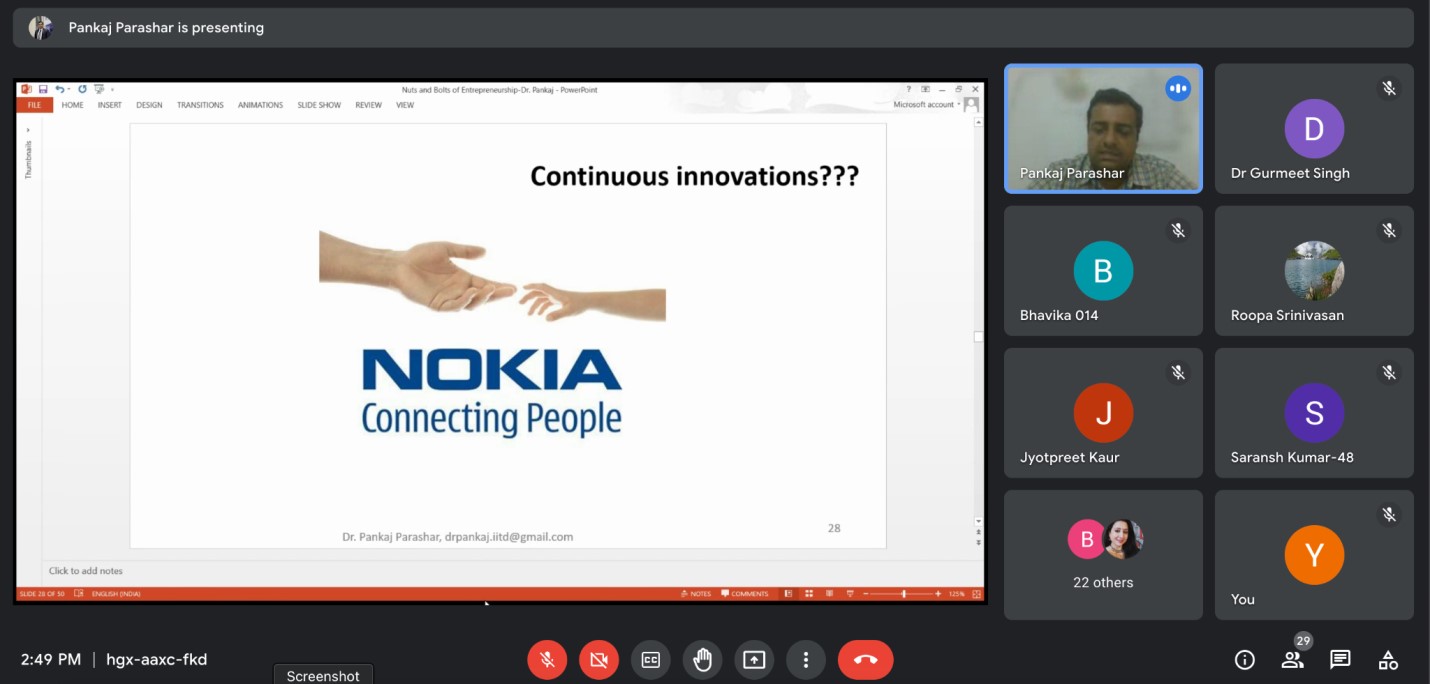Click the Undo arrow in PowerPoint

pyautogui.click(x=60, y=89)
